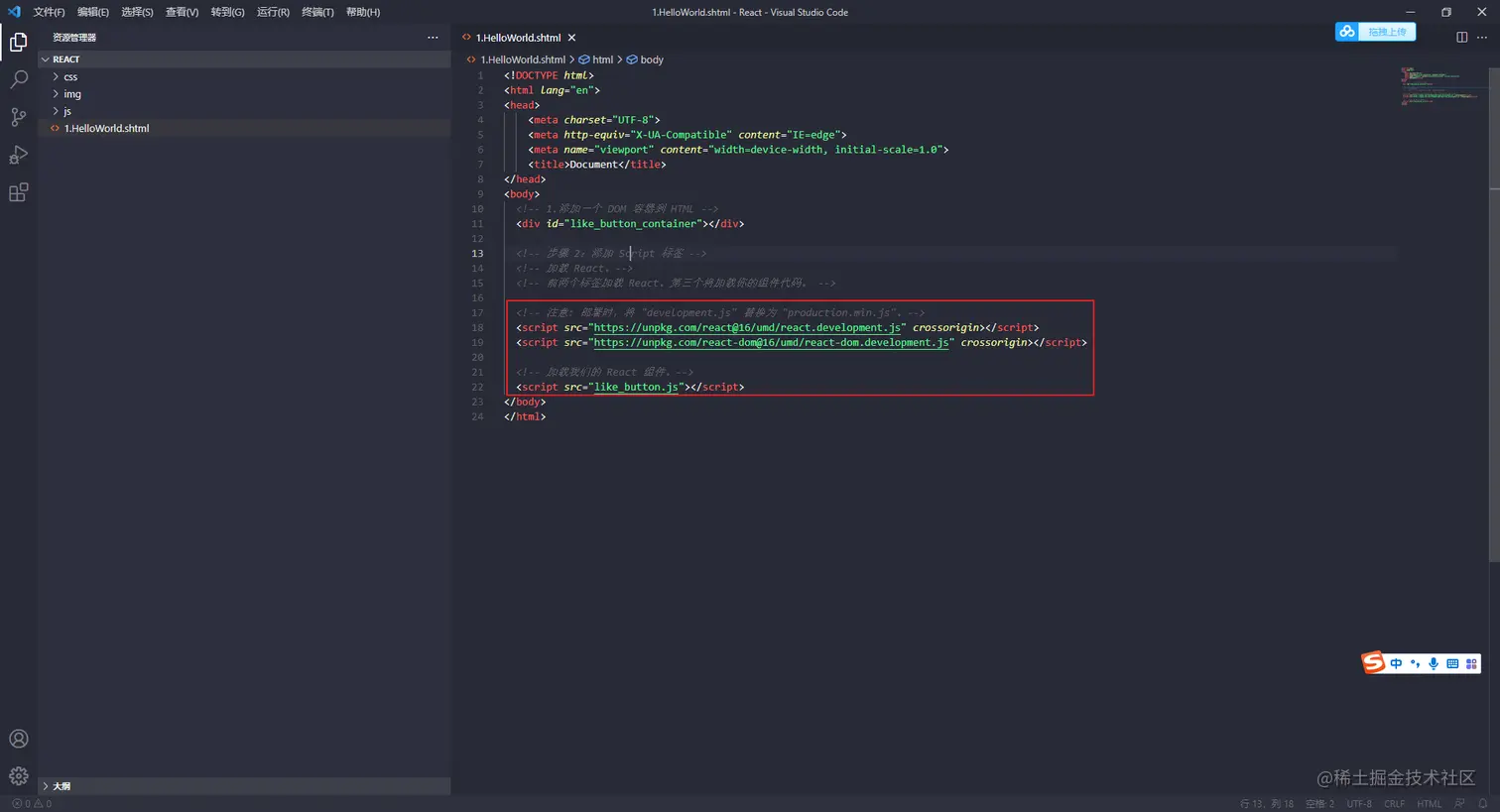Screen dimensions: 1500x812
Task: Change UTF-8 file encoding
Action: click(x=1359, y=804)
